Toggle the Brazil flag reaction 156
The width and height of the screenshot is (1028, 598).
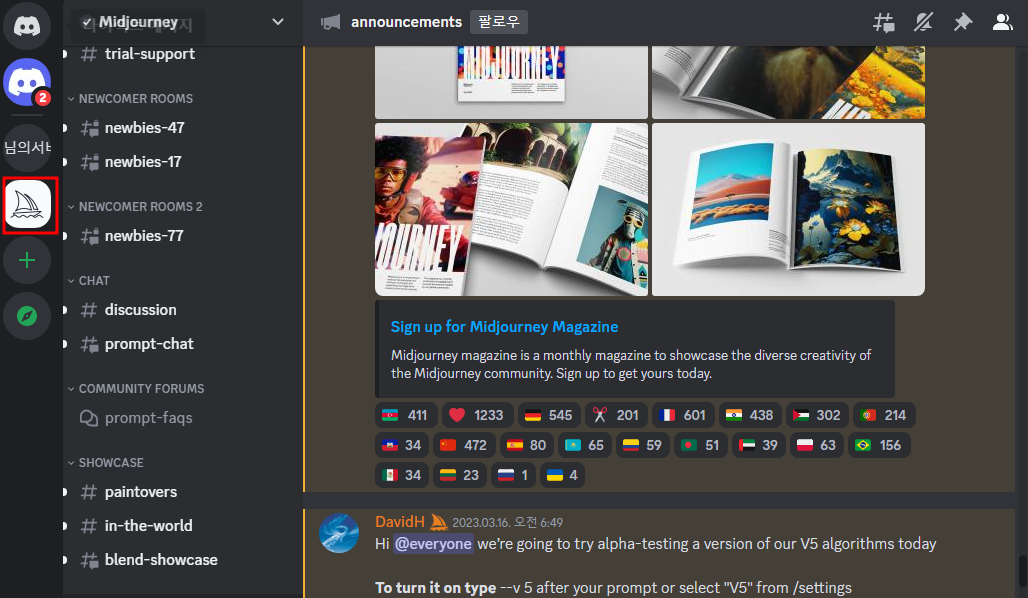(879, 445)
